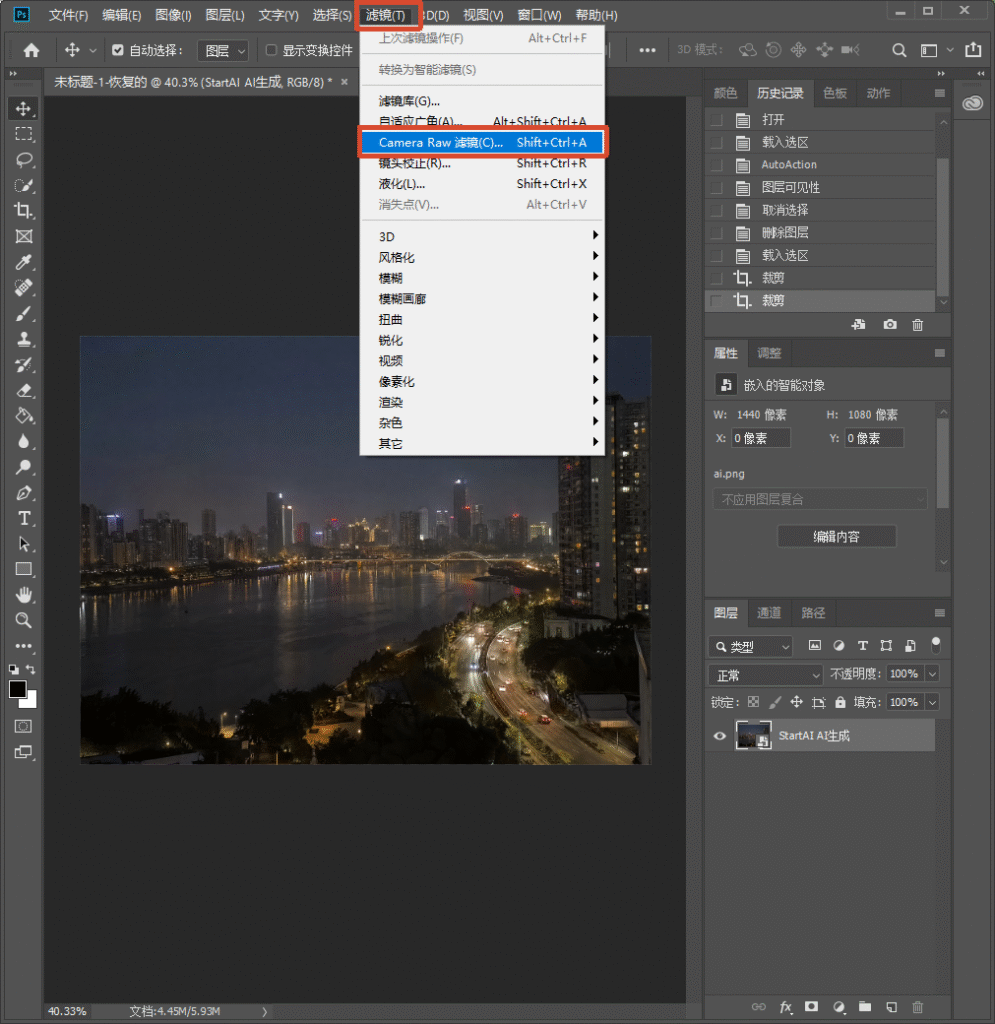Select the Brush tool
Image resolution: width=995 pixels, height=1024 pixels.
tap(24, 314)
